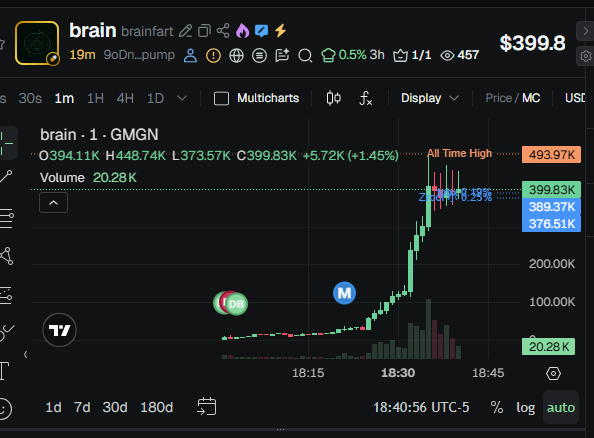Click the crown 1/1 indicator
Viewport: 594px width, 438px height.
[x=412, y=55]
